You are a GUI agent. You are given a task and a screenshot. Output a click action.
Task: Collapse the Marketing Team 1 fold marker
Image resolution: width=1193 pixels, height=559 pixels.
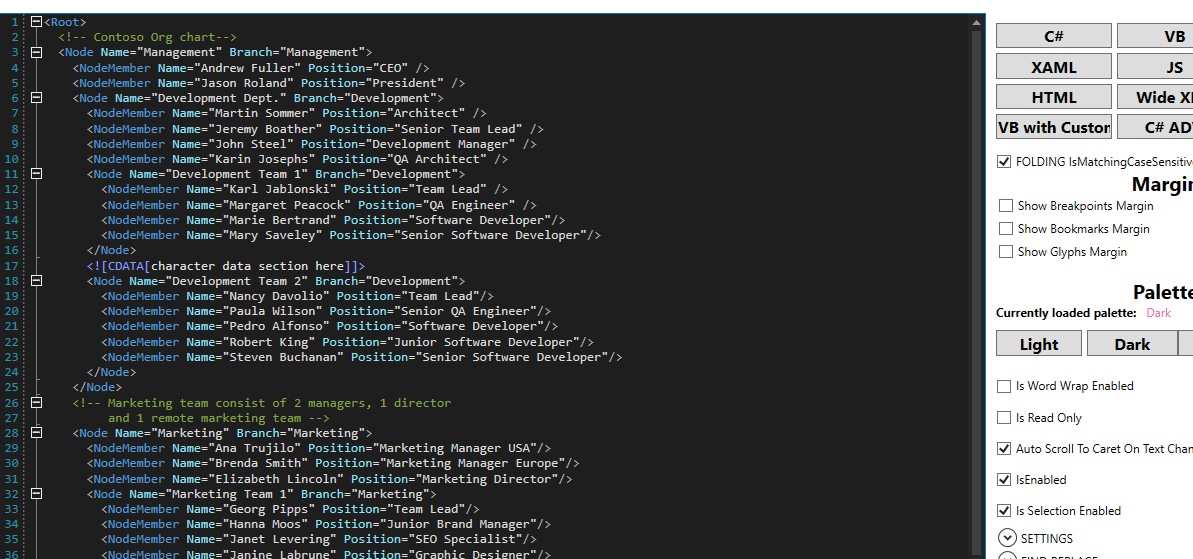pos(36,494)
